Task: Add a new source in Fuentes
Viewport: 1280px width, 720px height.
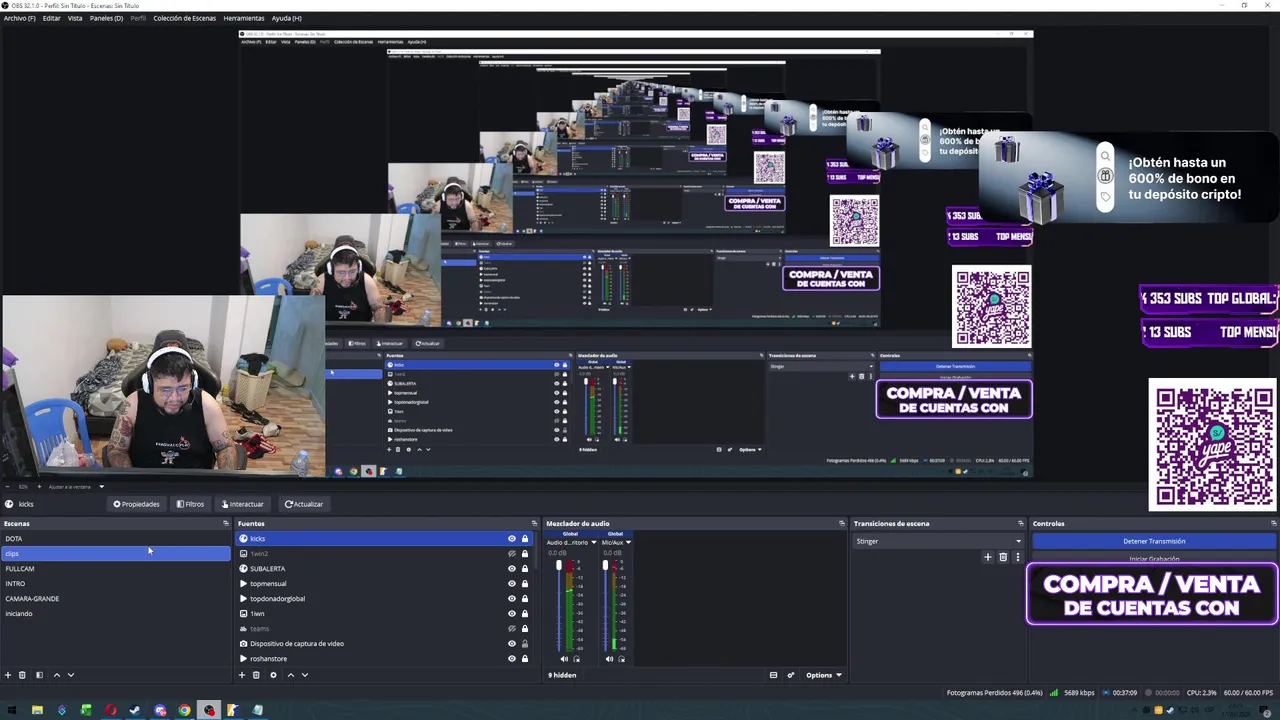Action: (x=242, y=675)
